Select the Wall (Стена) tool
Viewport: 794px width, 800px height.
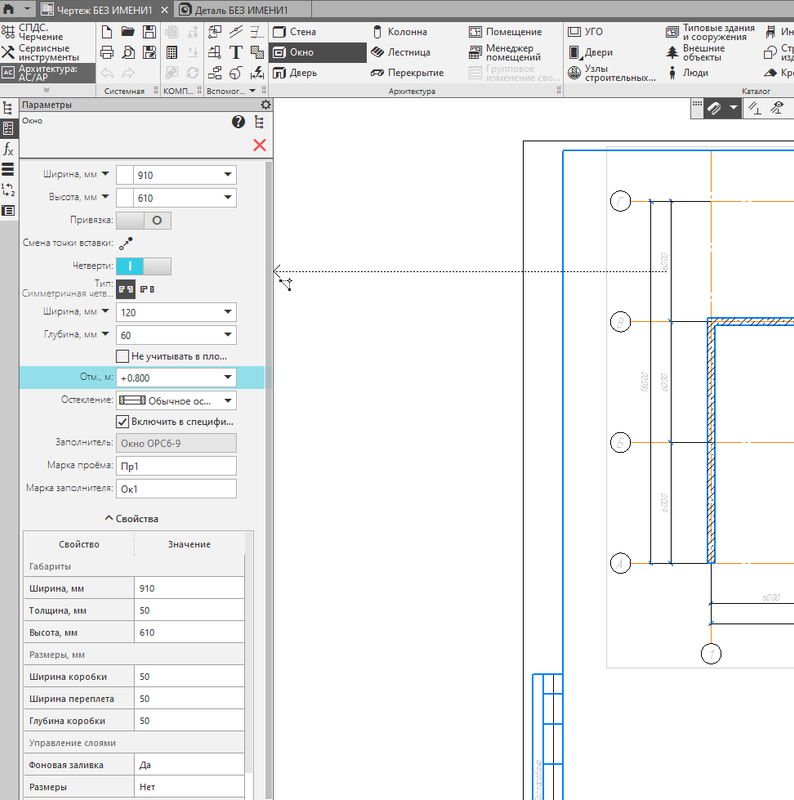click(295, 32)
